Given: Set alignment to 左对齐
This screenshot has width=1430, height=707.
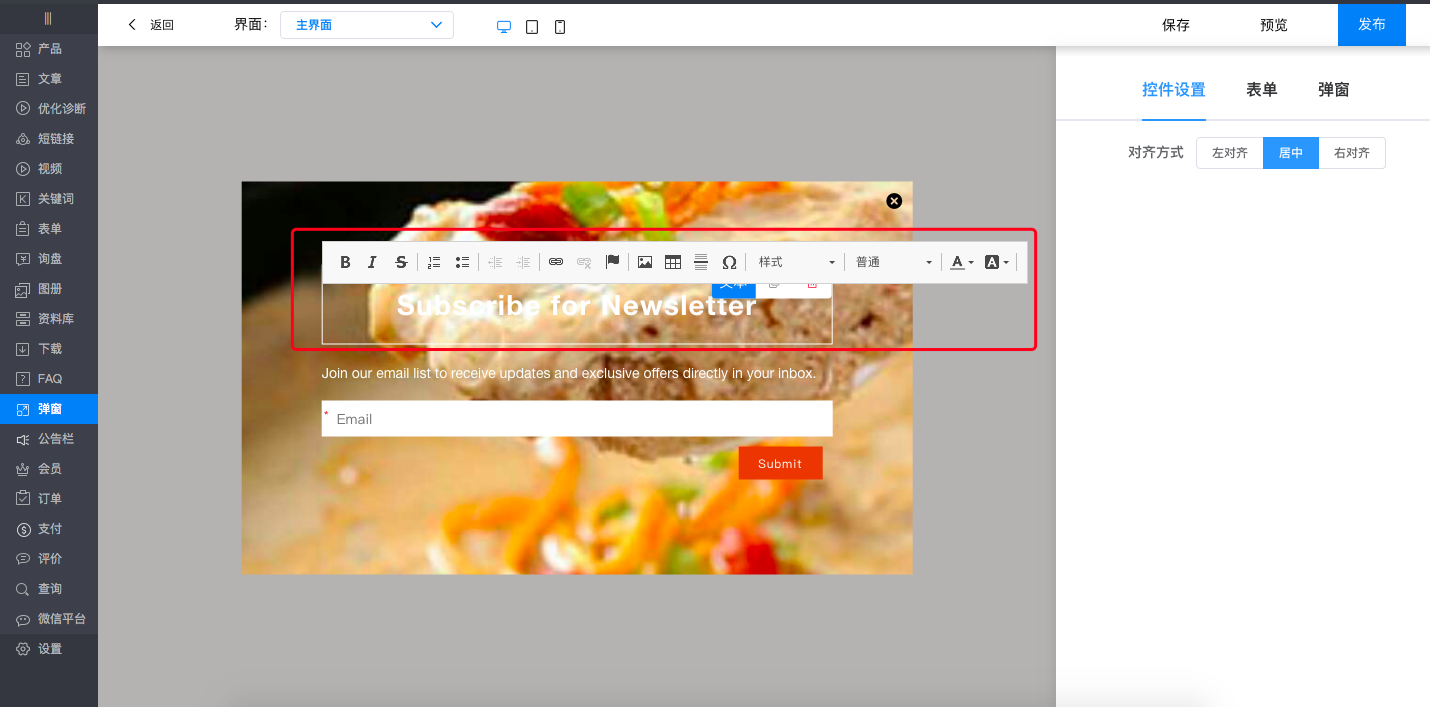Looking at the screenshot, I should 1229,153.
